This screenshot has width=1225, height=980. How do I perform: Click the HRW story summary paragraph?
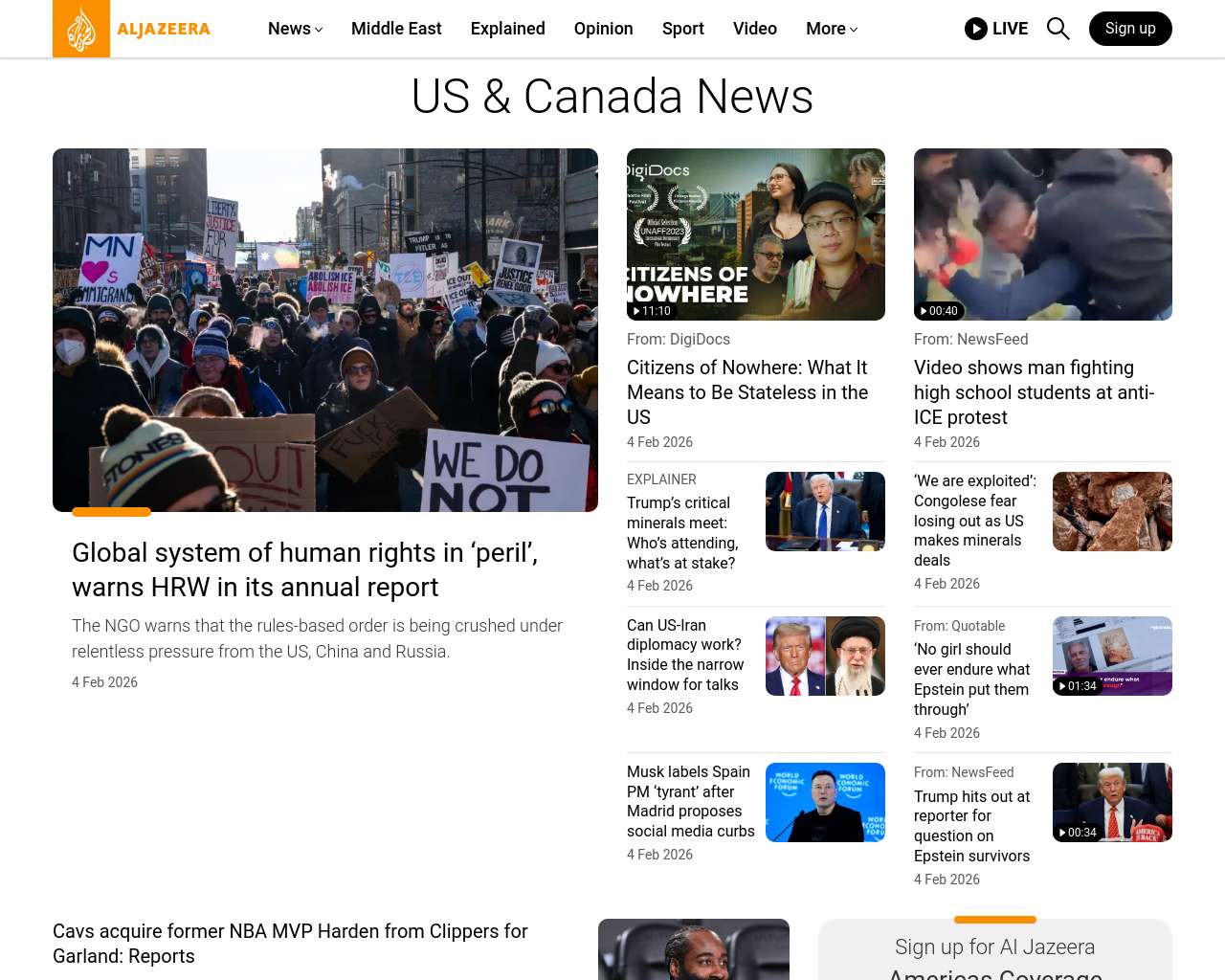tap(317, 638)
